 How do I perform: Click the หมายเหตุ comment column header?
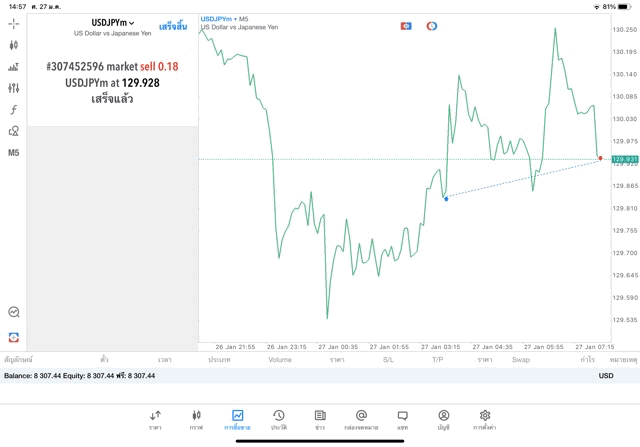point(623,360)
